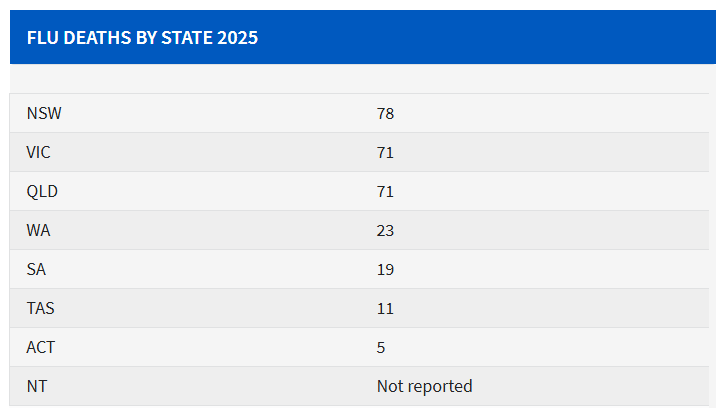This screenshot has width=724, height=408.
Task: Click the WA death count of 23
Action: 386,231
